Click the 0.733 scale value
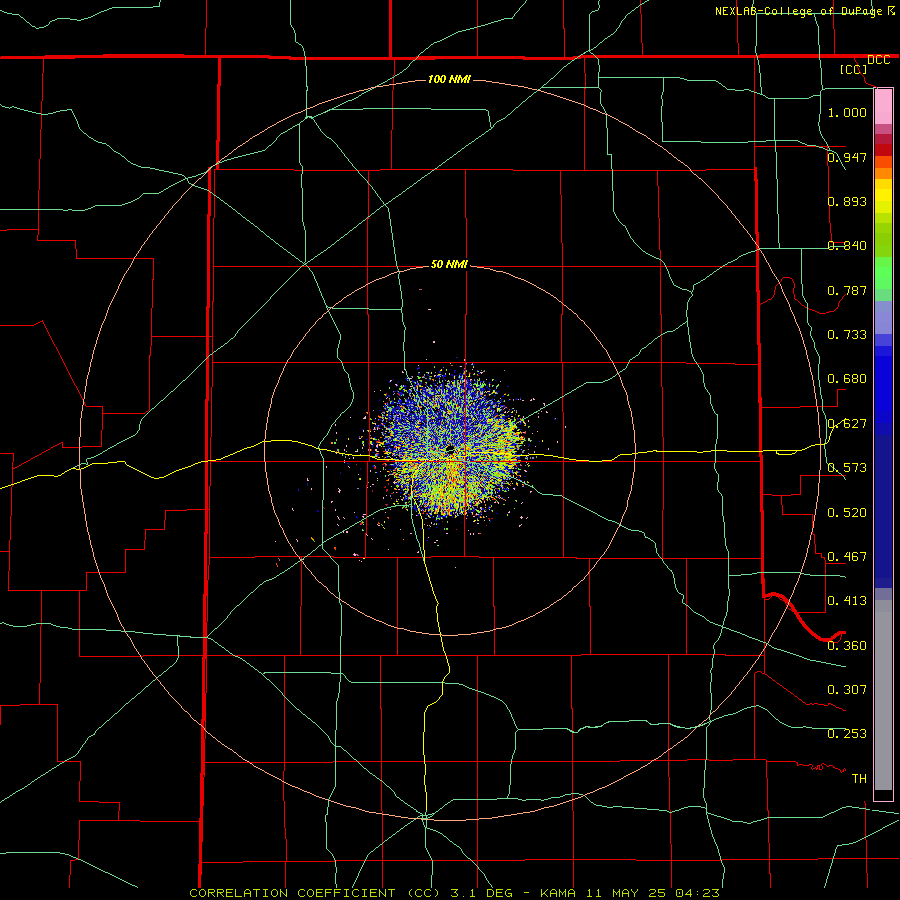900x900 pixels. pyautogui.click(x=847, y=335)
